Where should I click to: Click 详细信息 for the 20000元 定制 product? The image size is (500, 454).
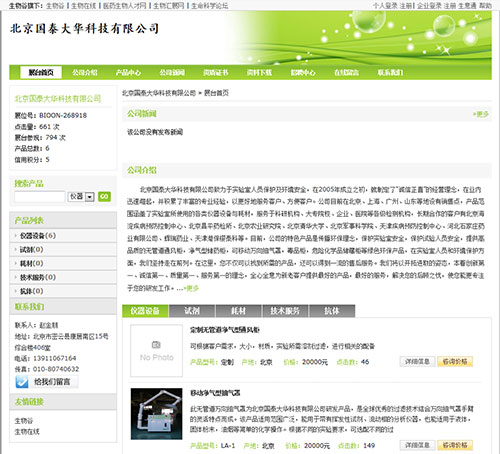click(417, 362)
